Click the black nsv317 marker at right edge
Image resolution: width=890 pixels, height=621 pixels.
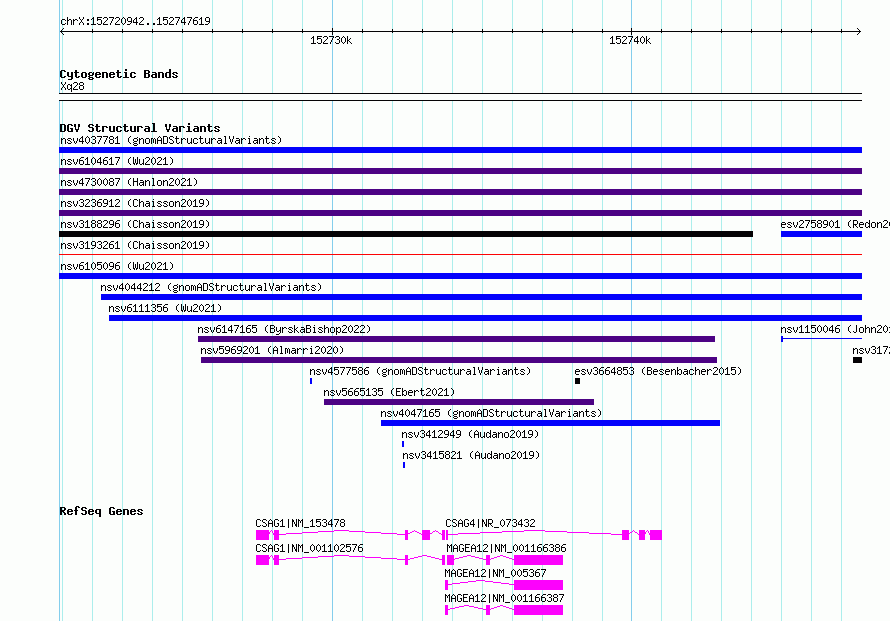click(858, 360)
